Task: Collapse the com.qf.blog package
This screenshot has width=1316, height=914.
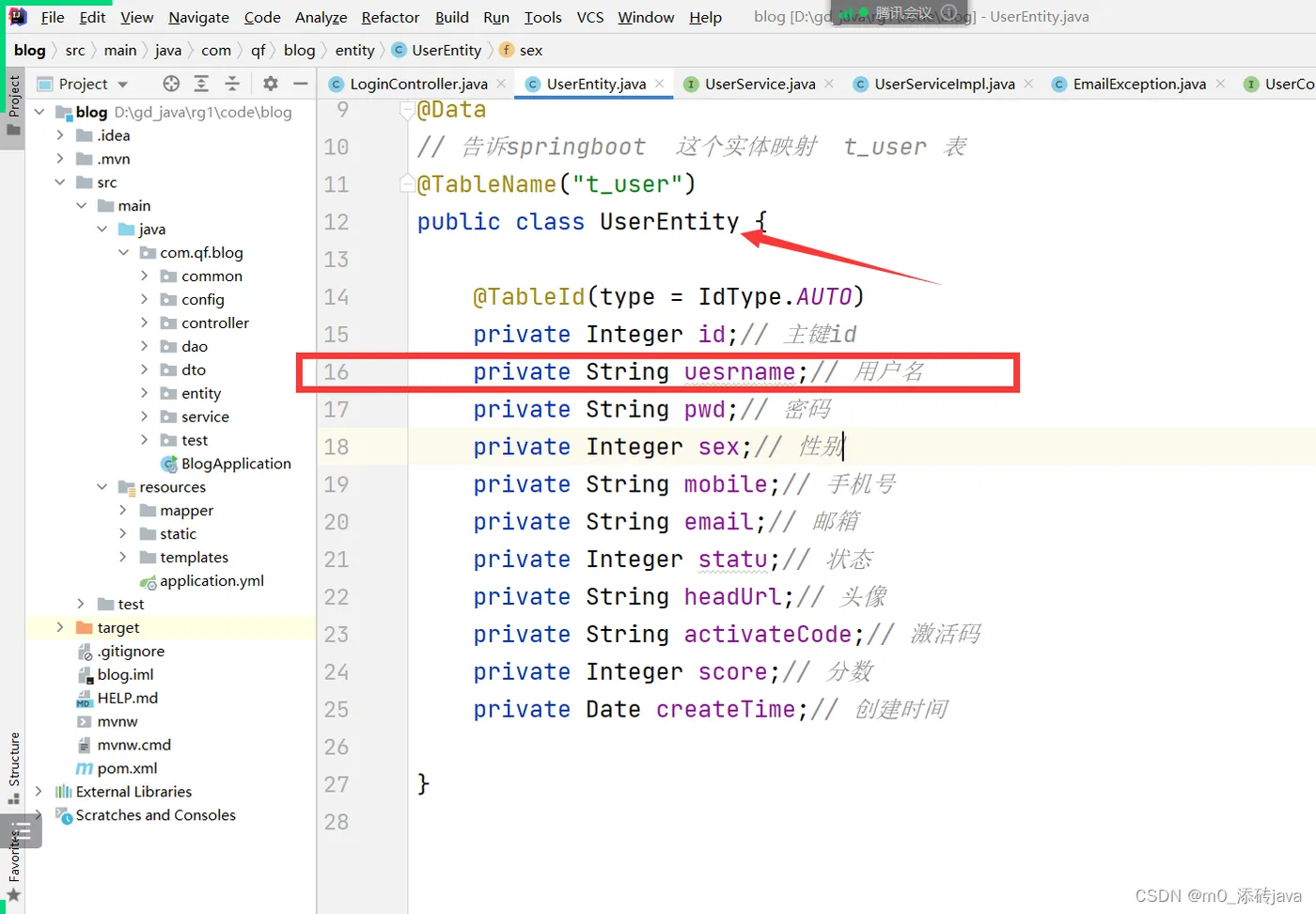Action: click(123, 252)
